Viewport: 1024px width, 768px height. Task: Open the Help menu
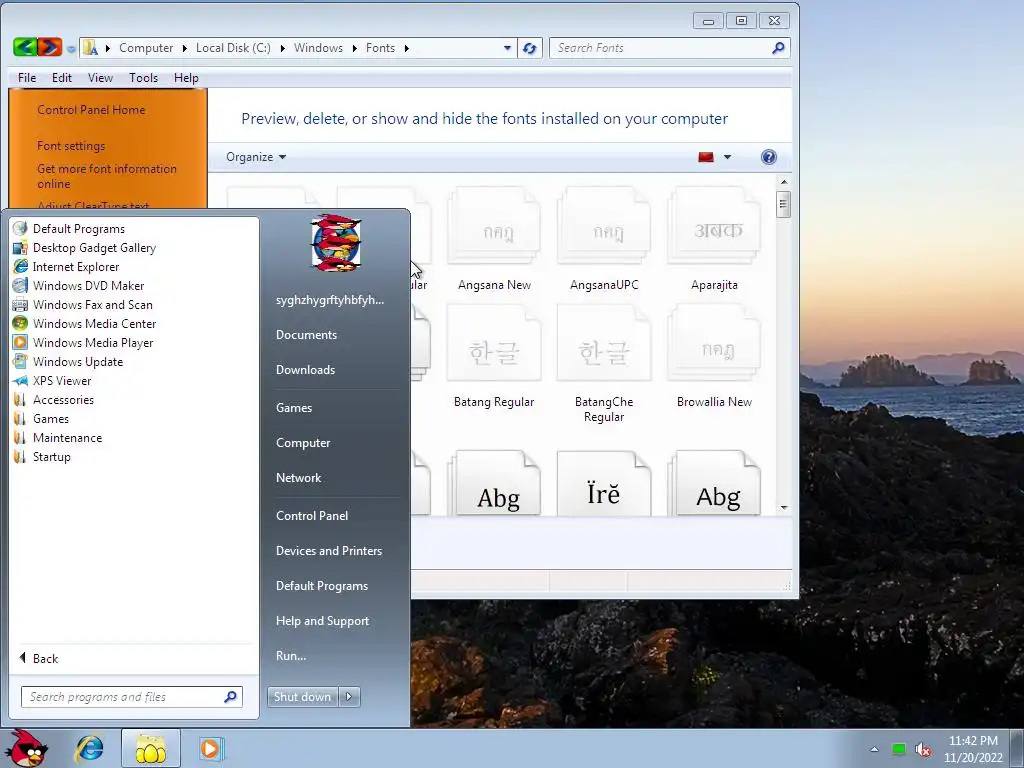186,78
